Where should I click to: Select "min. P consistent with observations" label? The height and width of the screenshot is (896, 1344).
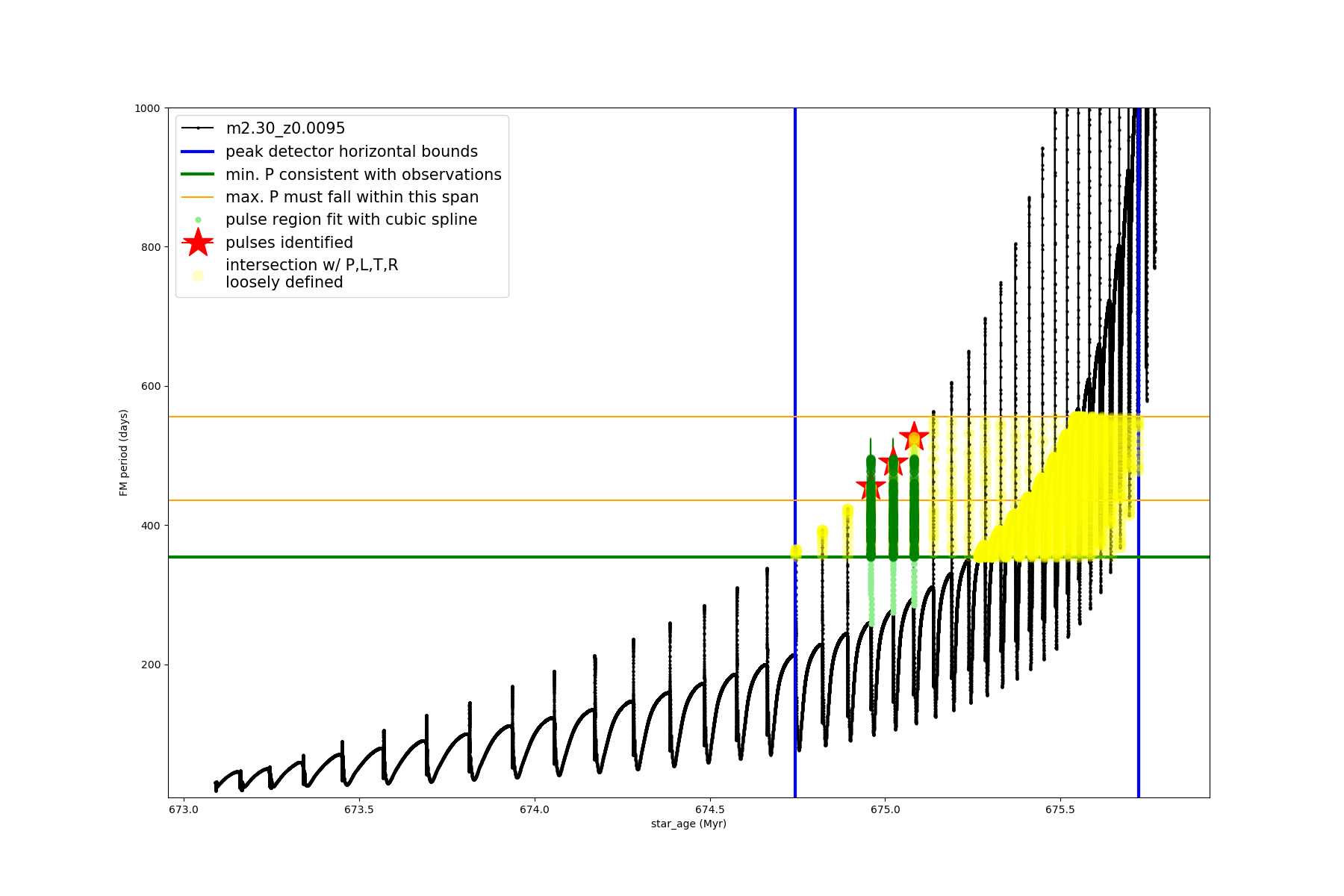coord(364,175)
